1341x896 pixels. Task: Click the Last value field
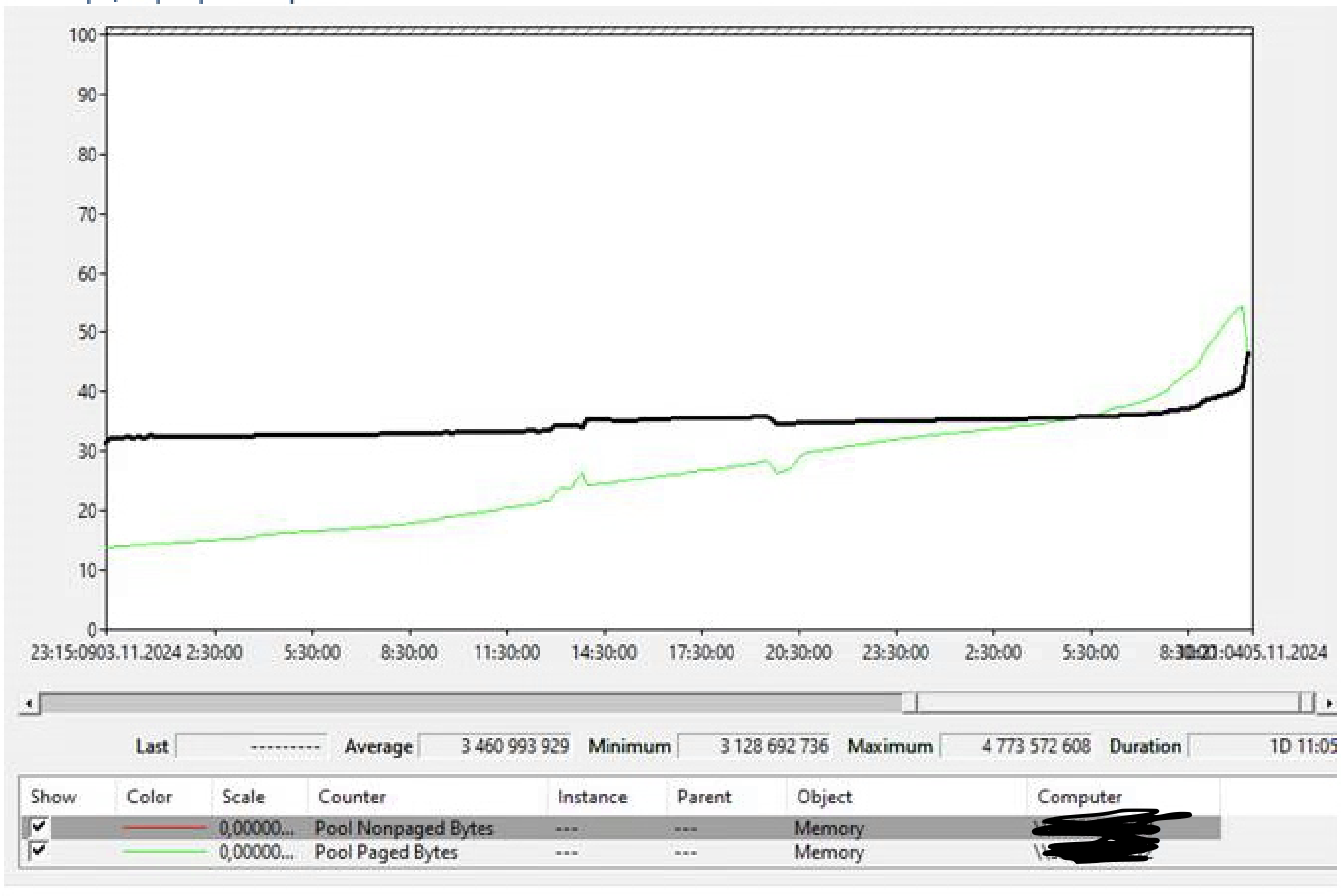coord(251,746)
